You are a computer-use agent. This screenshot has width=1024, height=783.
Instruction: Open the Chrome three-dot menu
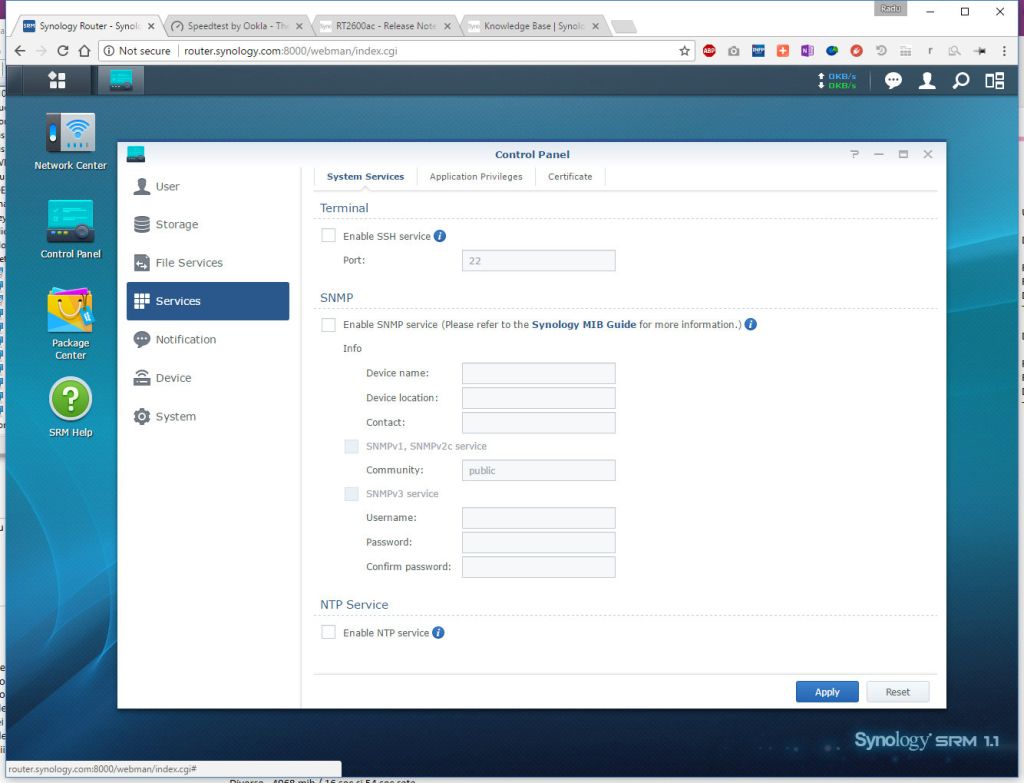[1004, 51]
